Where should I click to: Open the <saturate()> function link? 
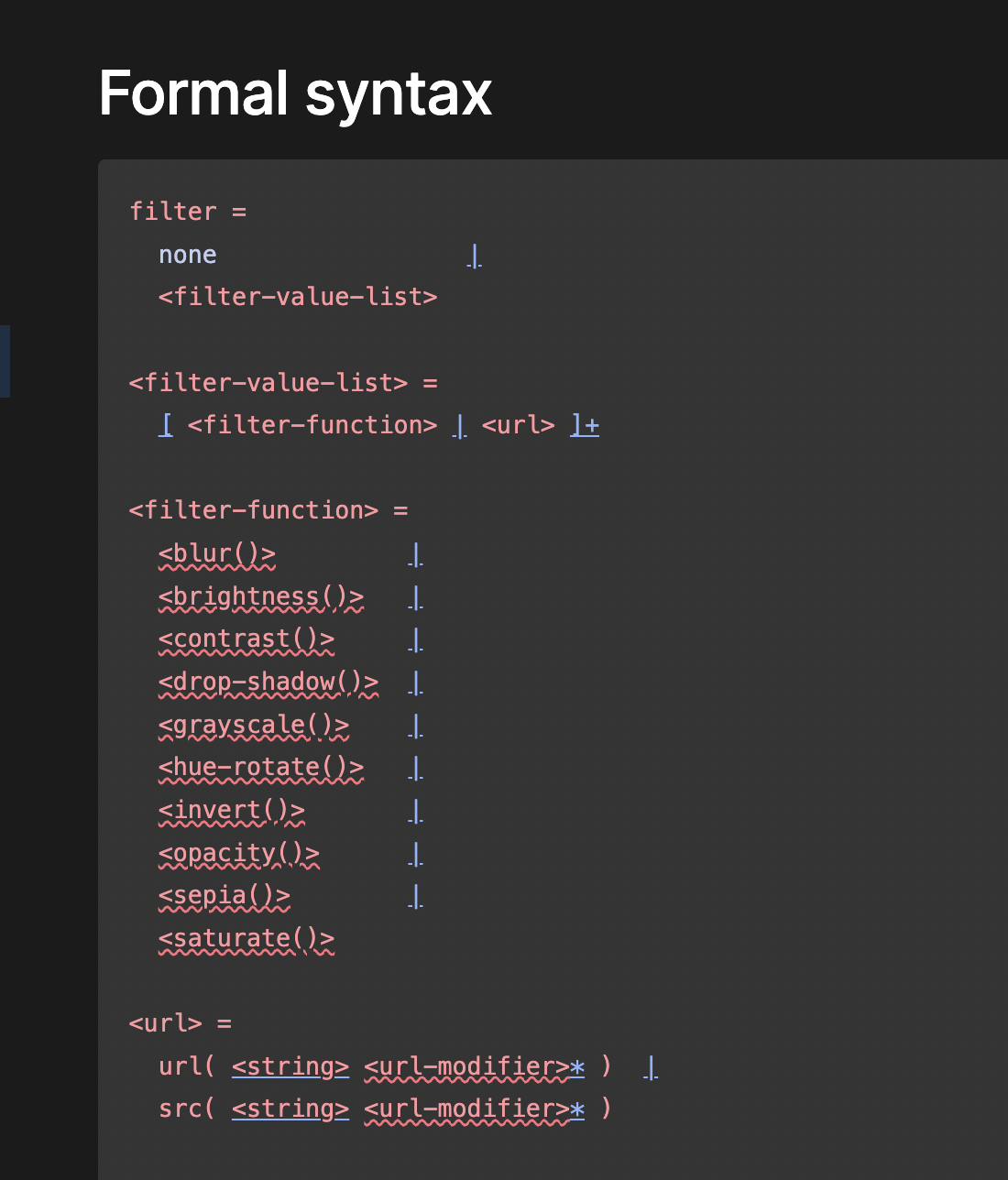click(247, 939)
